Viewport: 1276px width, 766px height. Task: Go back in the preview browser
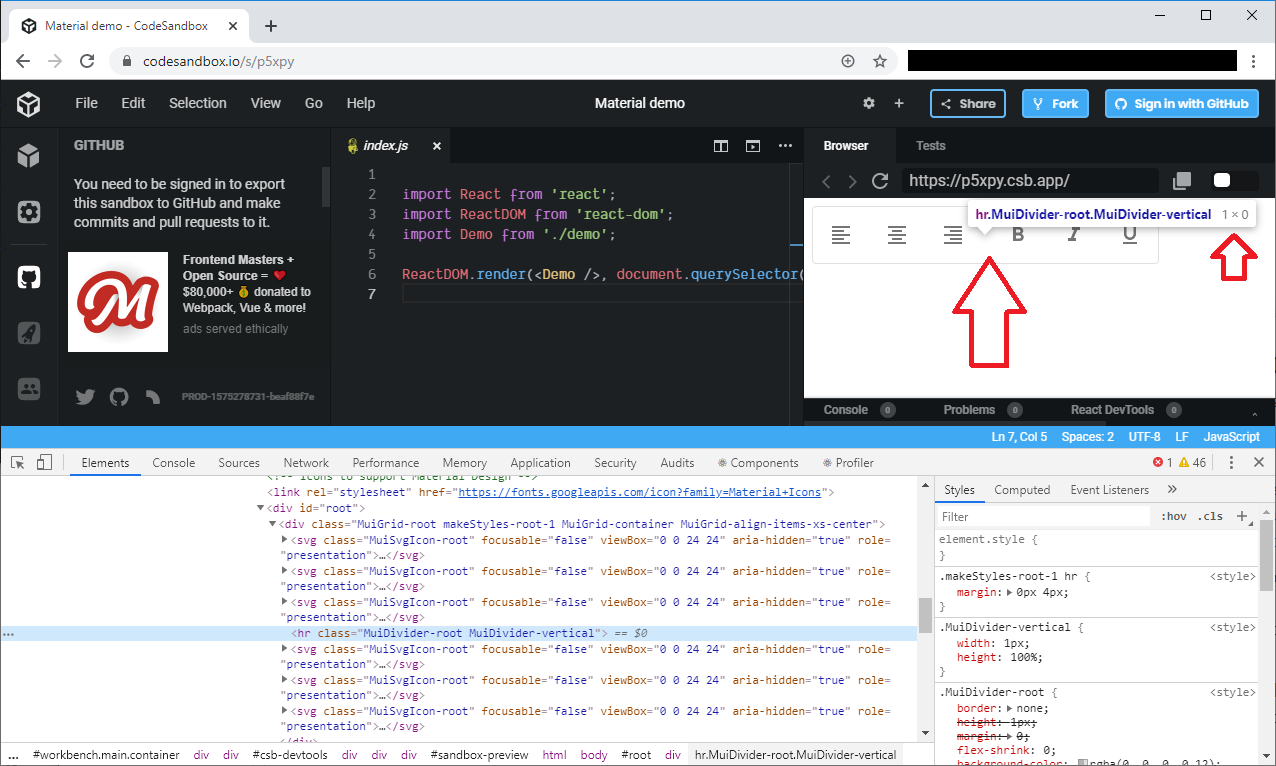(826, 181)
